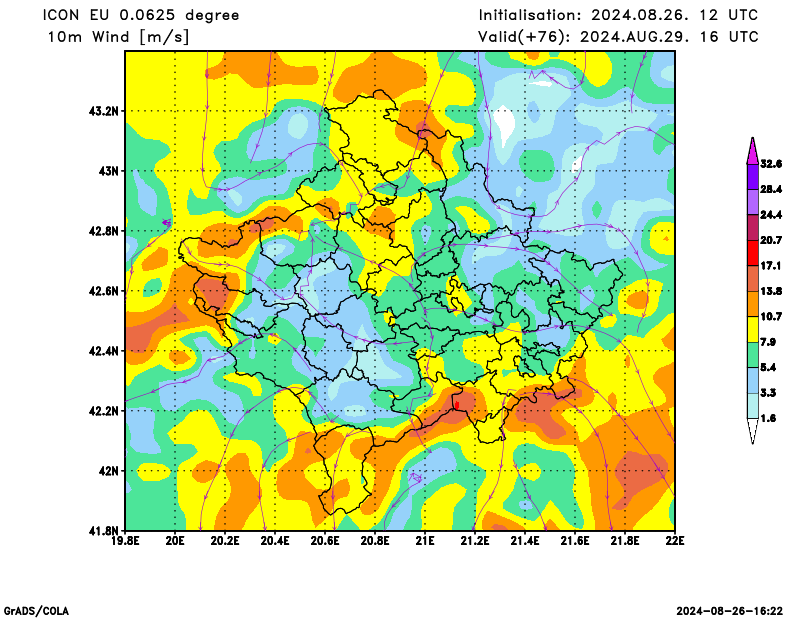Image resolution: width=800 pixels, height=618 pixels.
Task: Click the 21.4E longitude label
Action: pyautogui.click(x=525, y=541)
